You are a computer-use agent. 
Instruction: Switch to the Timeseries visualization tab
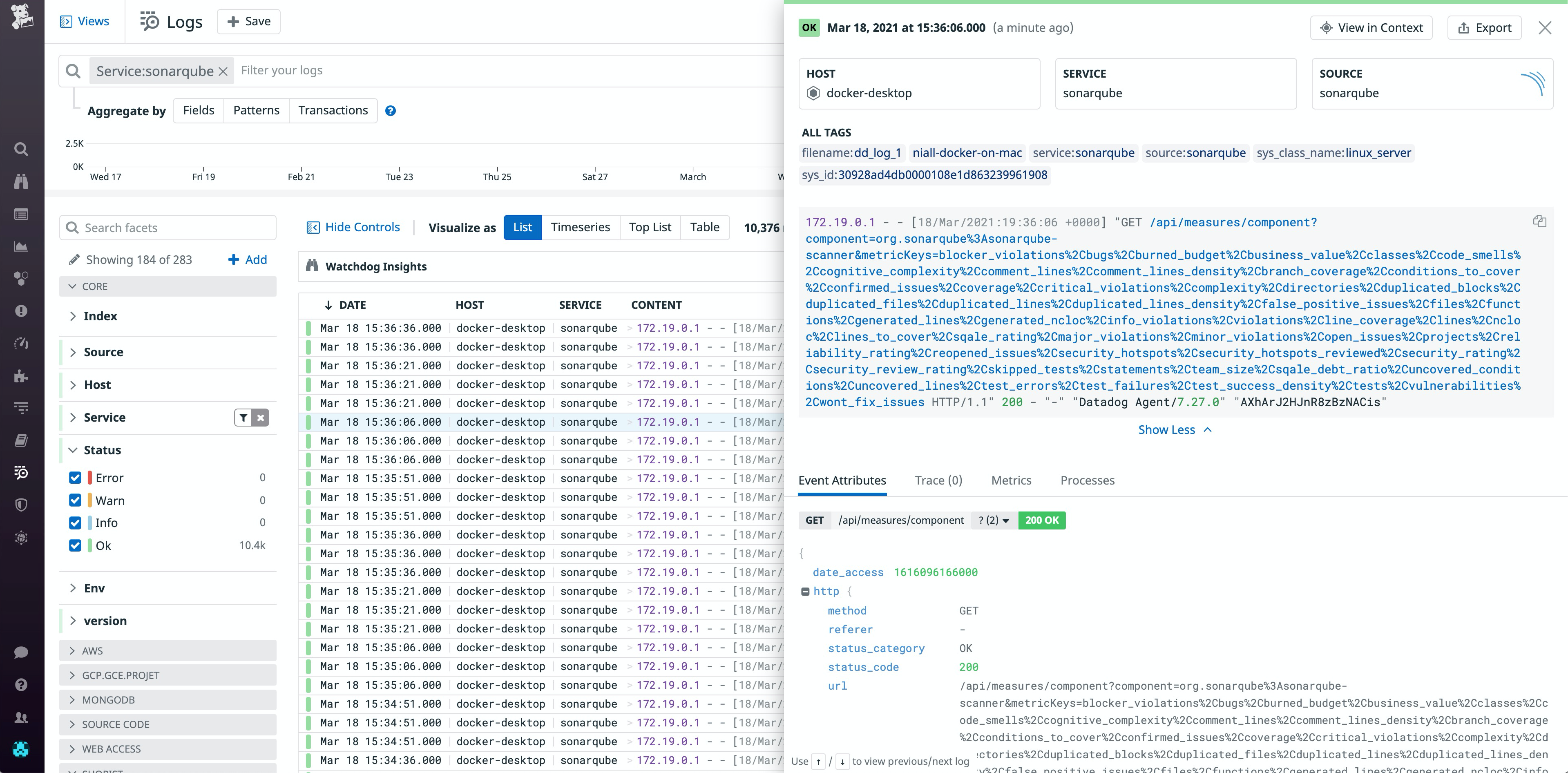coord(580,227)
